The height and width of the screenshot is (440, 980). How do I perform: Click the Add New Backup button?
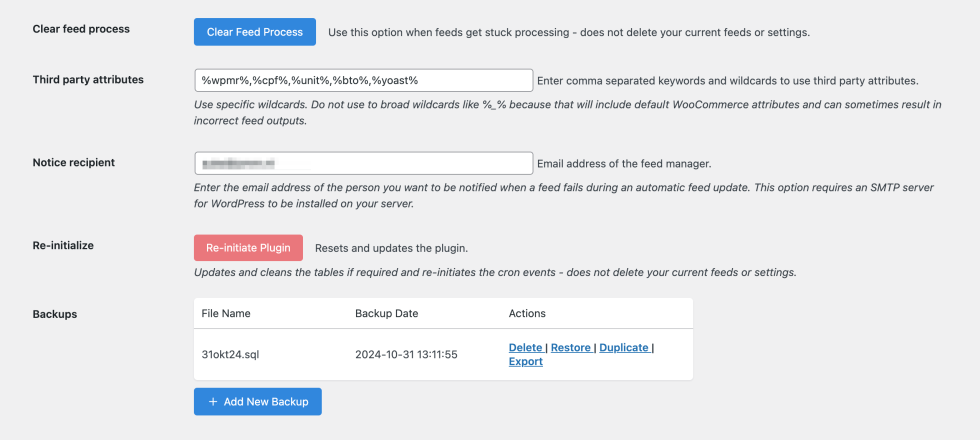click(x=258, y=402)
